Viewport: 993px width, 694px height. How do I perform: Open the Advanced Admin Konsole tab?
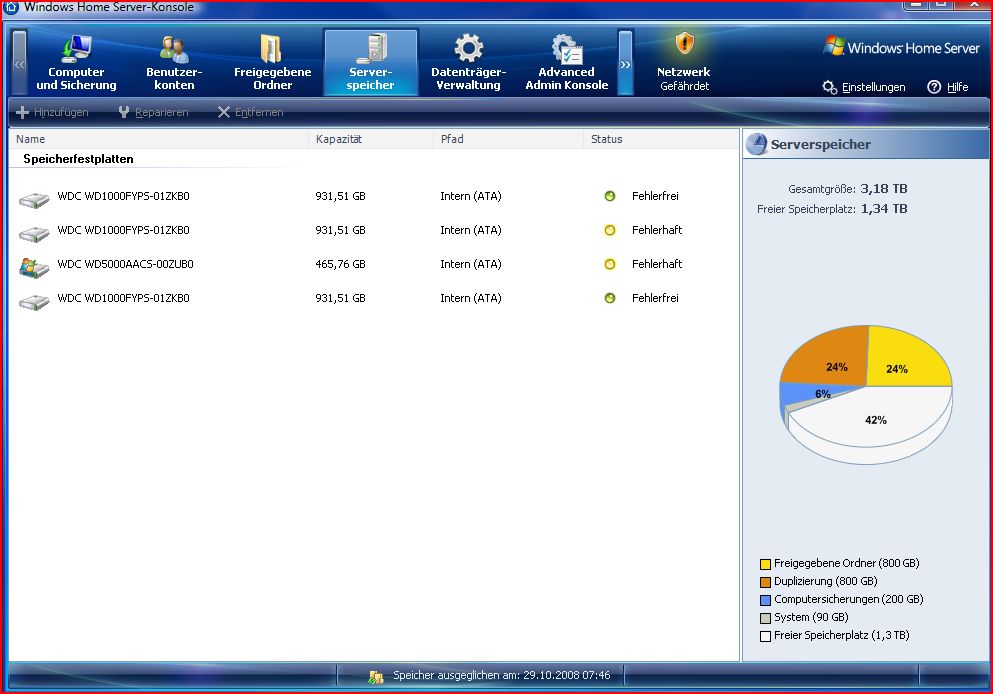pyautogui.click(x=566, y=63)
